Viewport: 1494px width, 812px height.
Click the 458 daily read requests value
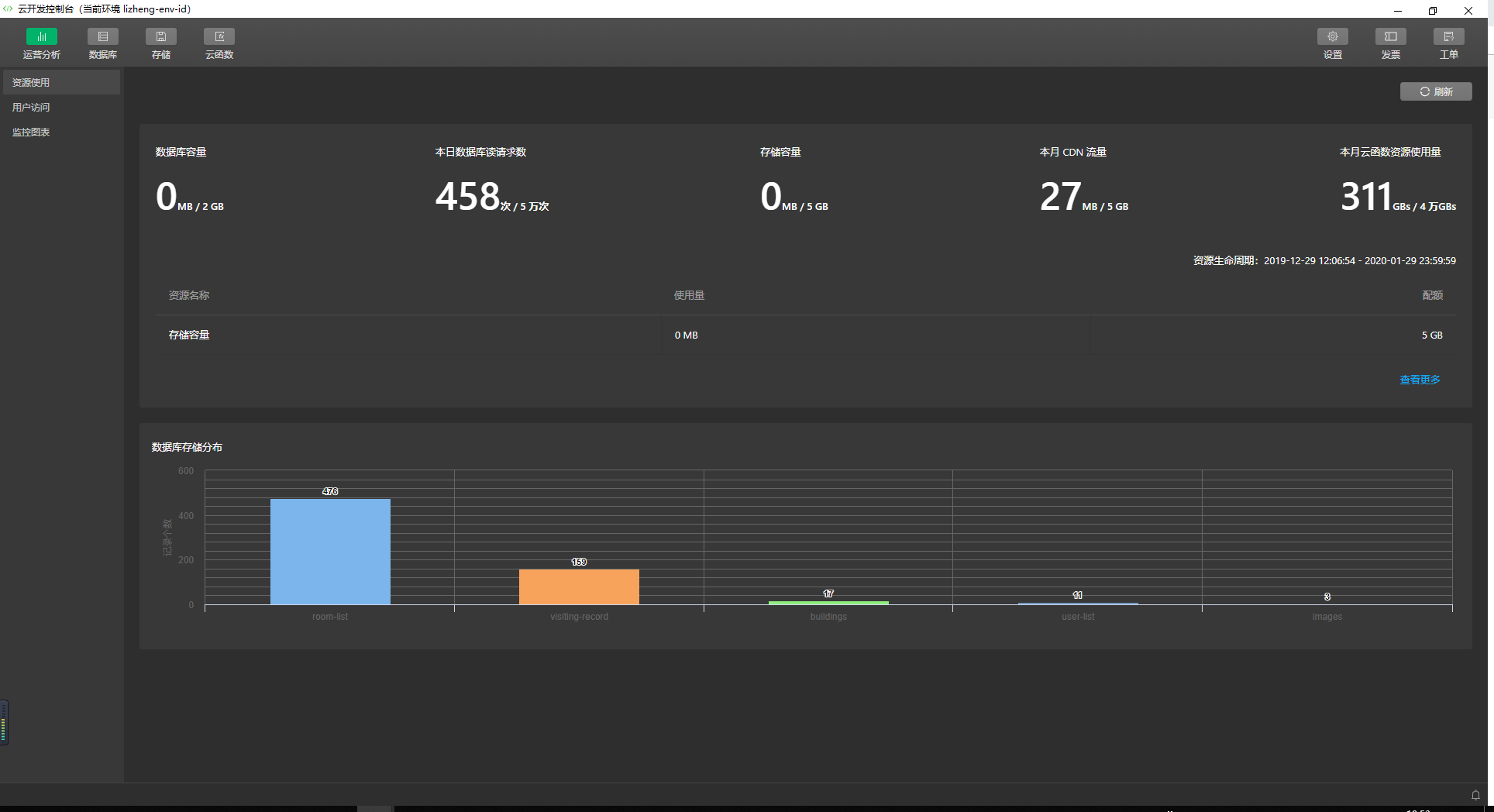pos(492,196)
